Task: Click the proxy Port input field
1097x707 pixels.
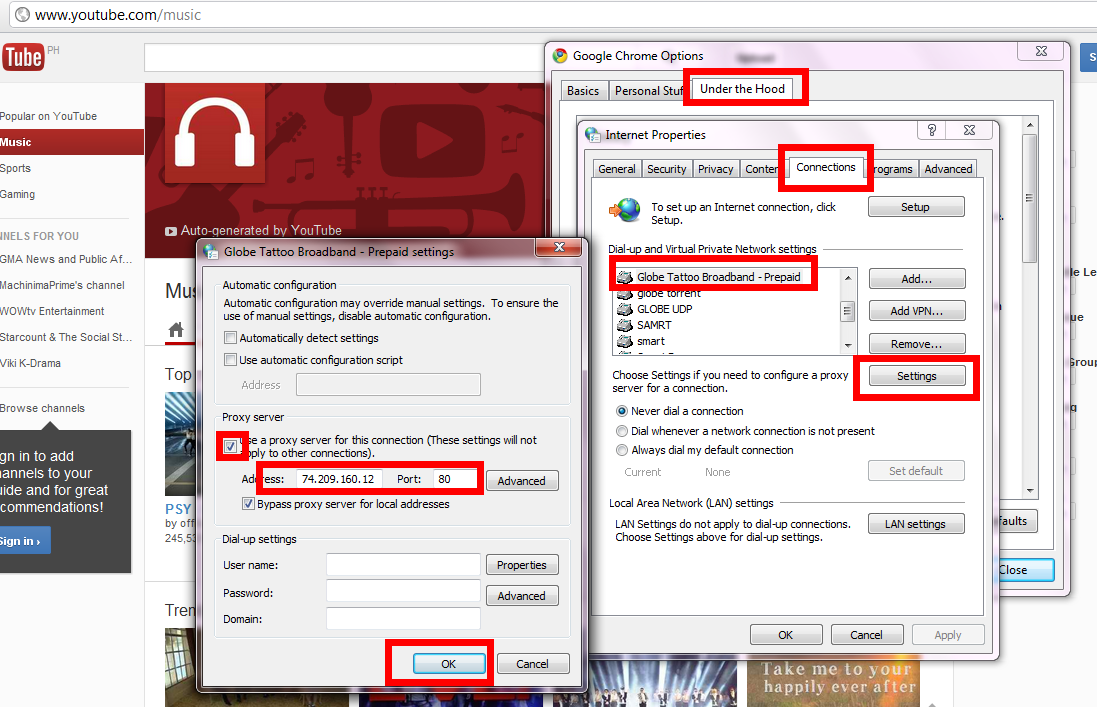Action: 455,479
